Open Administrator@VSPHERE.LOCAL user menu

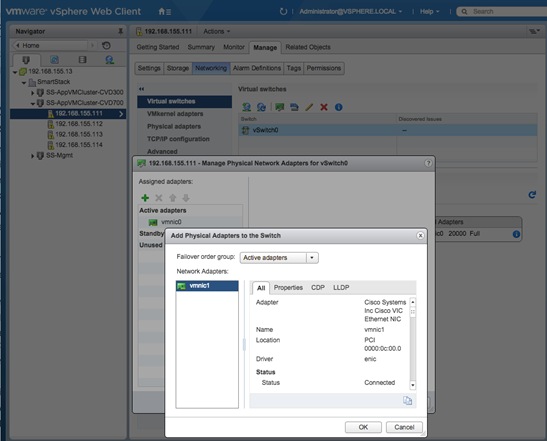pyautogui.click(x=351, y=12)
